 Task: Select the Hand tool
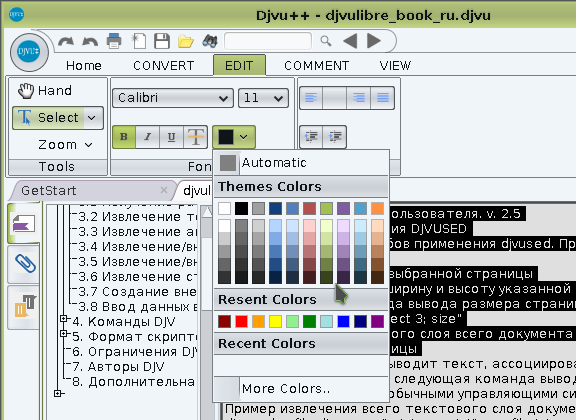[x=44, y=90]
